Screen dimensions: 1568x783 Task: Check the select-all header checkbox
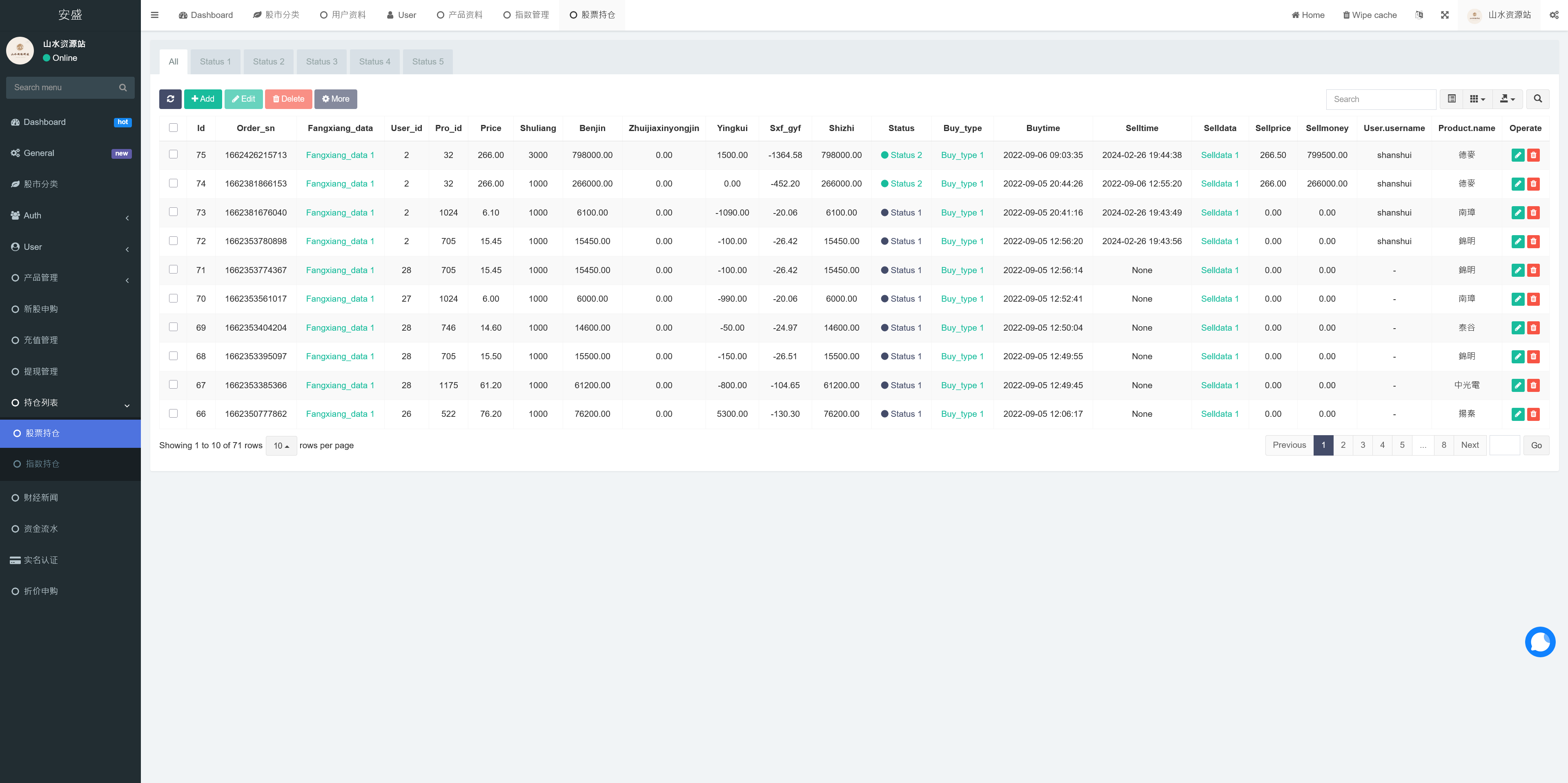174,128
